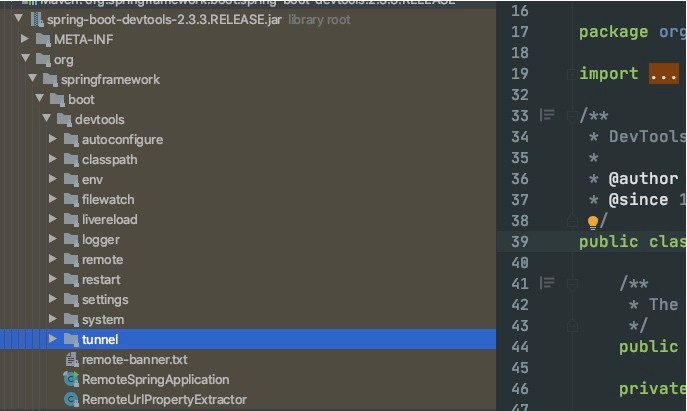
Task: Toggle fold marker beside line 33 Javadoc
Action: click(571, 115)
